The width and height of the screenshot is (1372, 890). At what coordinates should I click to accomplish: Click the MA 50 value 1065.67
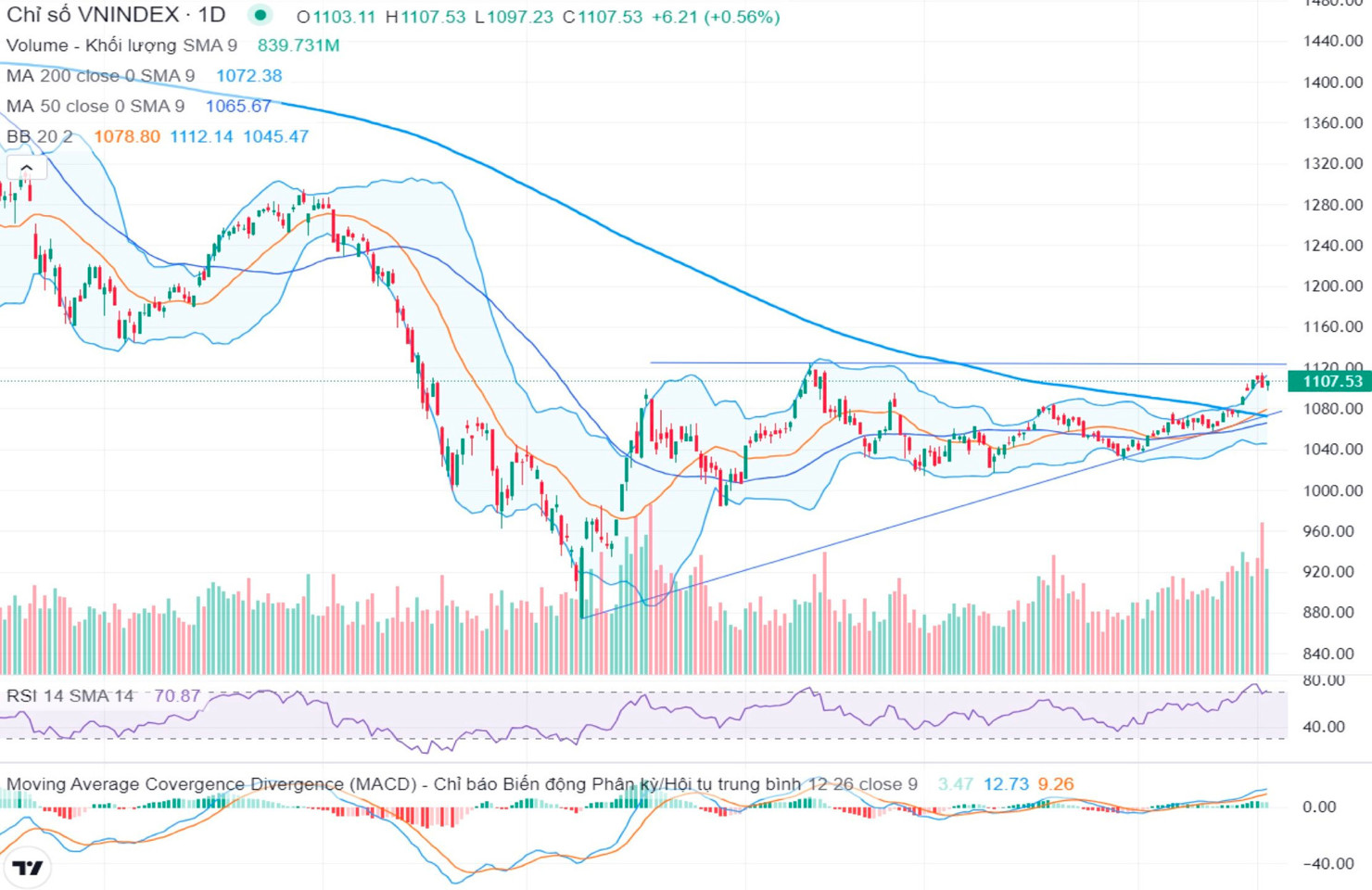click(238, 107)
